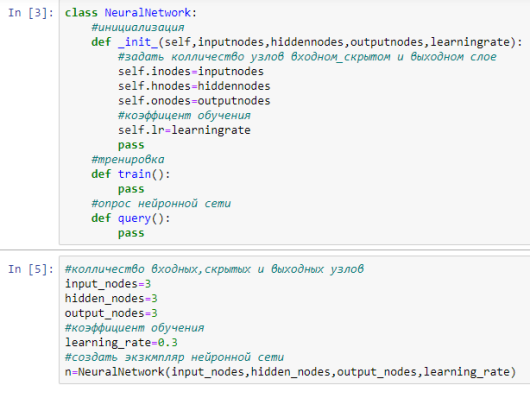Click the 'In [5]:' cell prompt
Image resolution: width=530 pixels, height=398 pixels.
click(x=31, y=269)
